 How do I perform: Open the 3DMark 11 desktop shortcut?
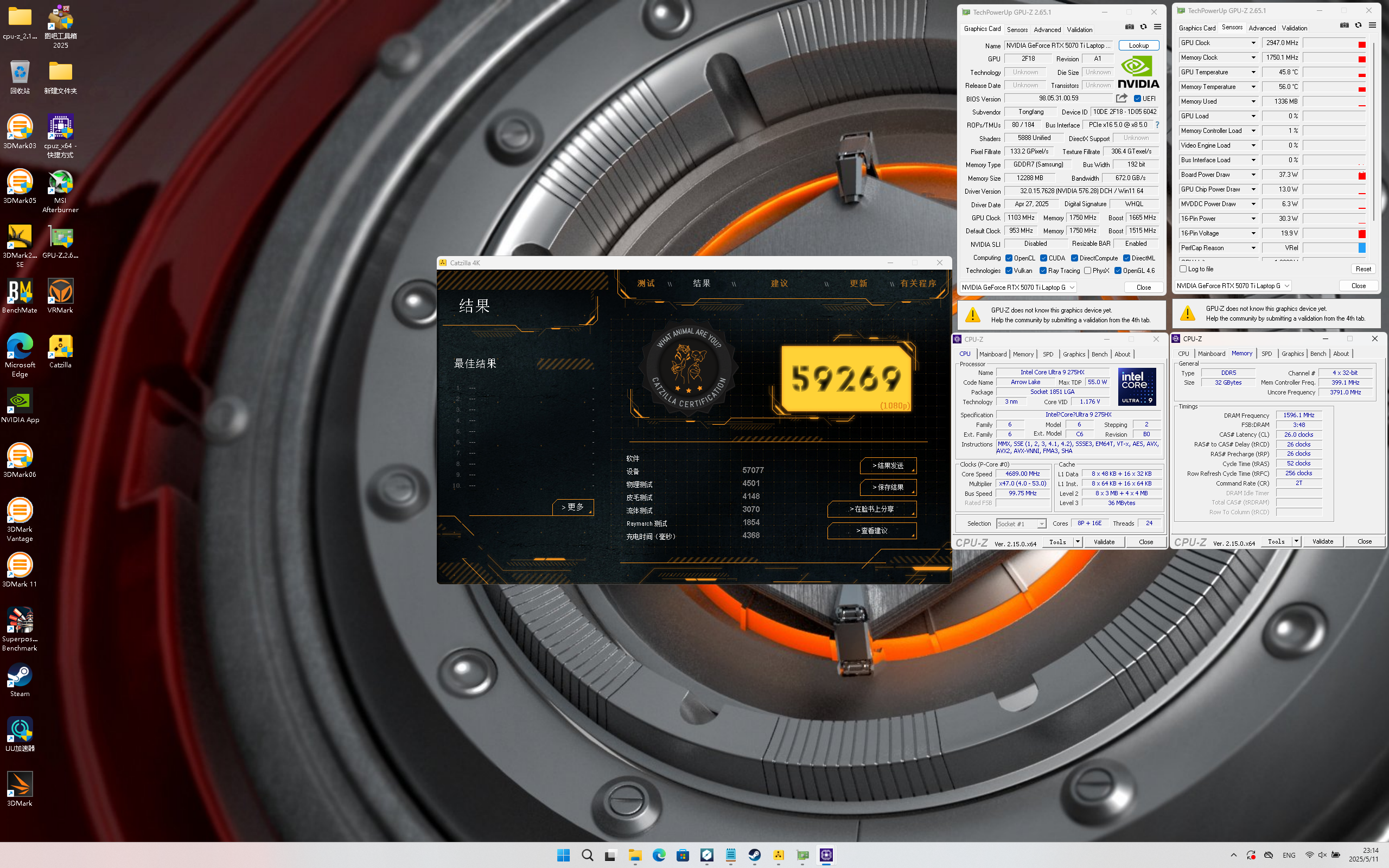coord(20,570)
